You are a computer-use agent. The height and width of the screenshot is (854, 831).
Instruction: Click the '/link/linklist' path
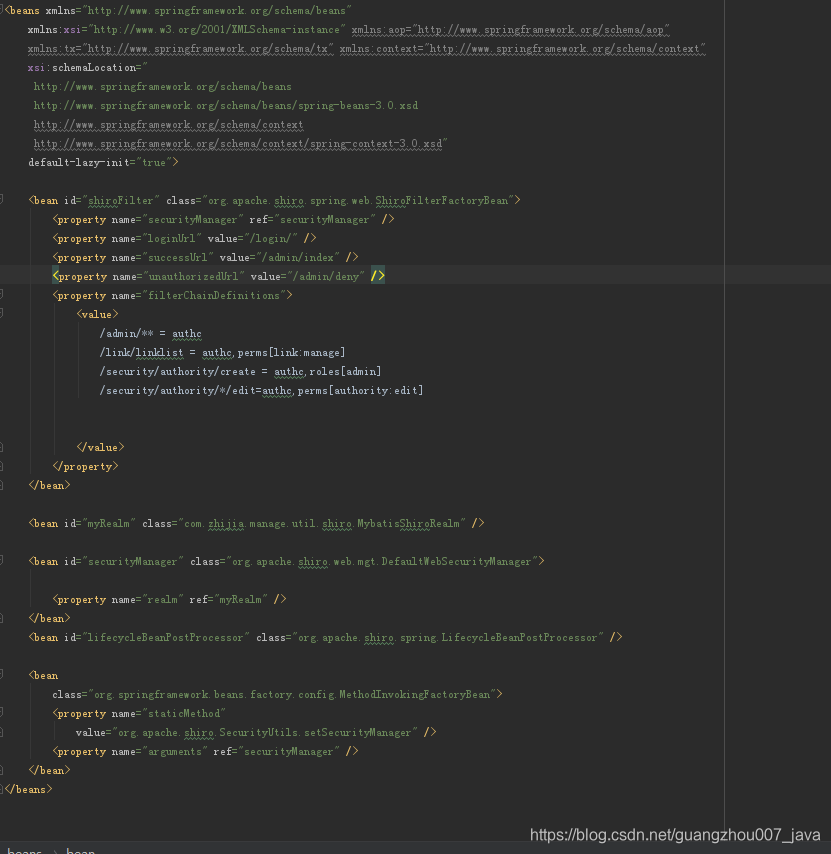coord(142,352)
